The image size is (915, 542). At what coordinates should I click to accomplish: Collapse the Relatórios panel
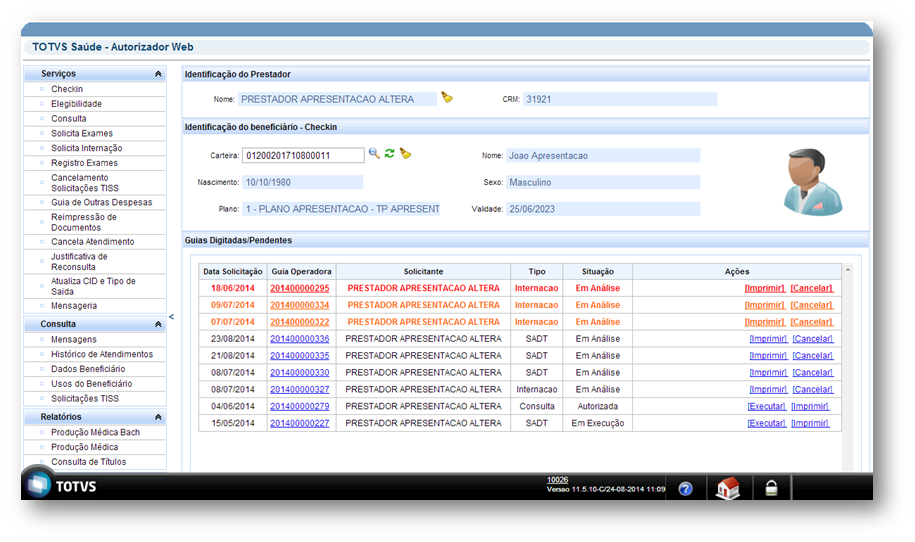coord(158,417)
